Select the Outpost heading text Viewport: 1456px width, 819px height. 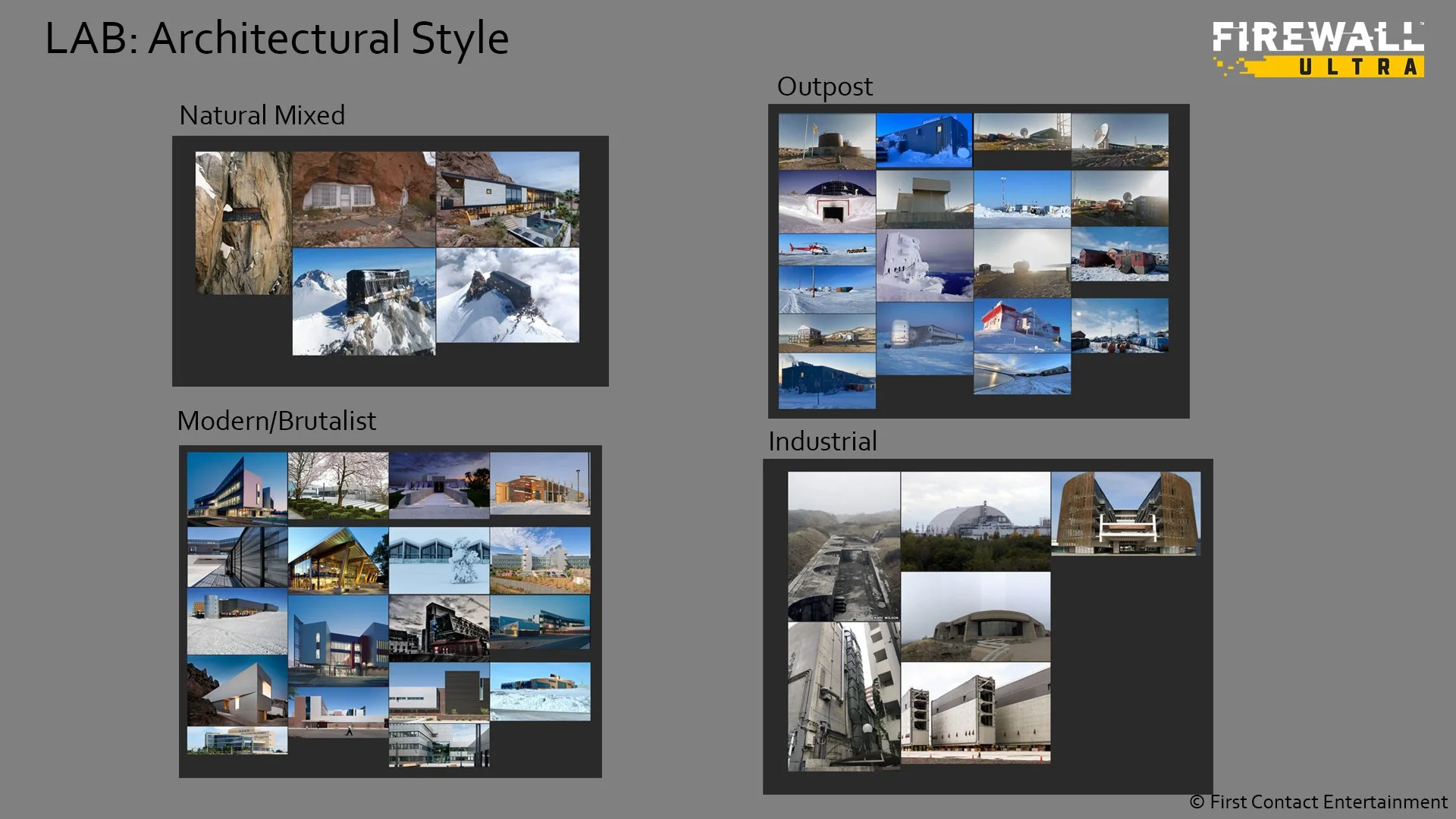point(824,86)
